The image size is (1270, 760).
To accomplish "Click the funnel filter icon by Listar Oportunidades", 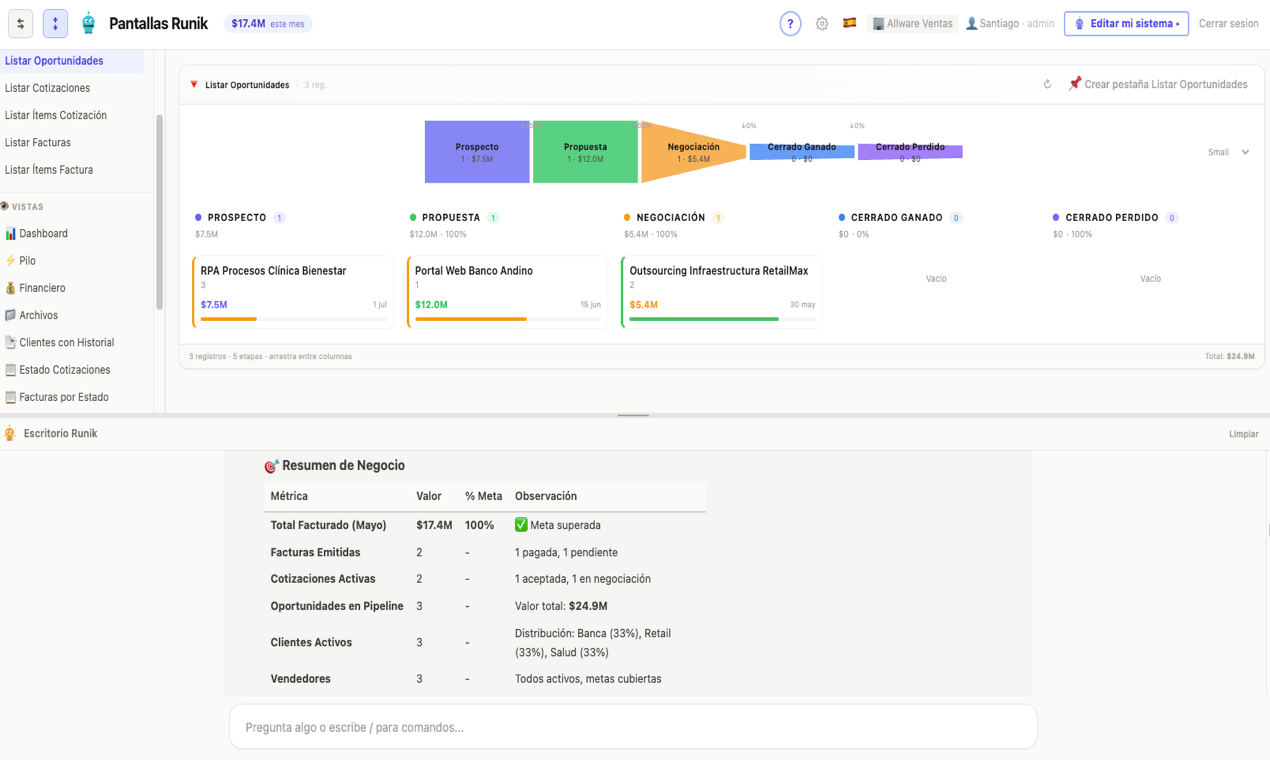I will [x=194, y=85].
